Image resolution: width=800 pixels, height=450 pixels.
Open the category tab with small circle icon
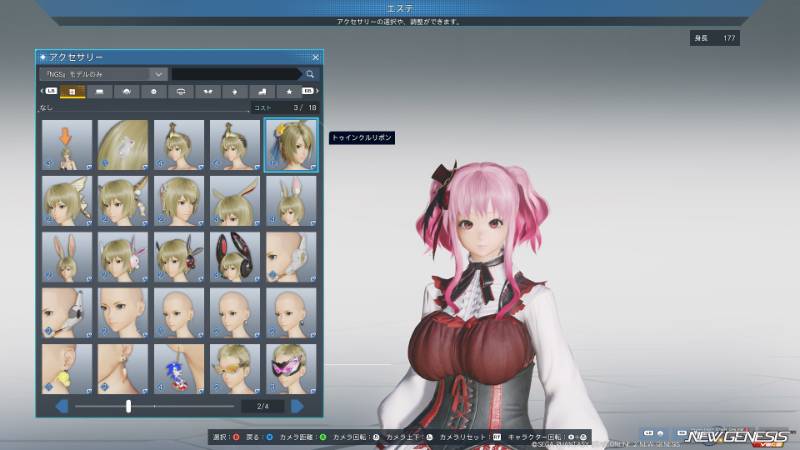(x=154, y=91)
